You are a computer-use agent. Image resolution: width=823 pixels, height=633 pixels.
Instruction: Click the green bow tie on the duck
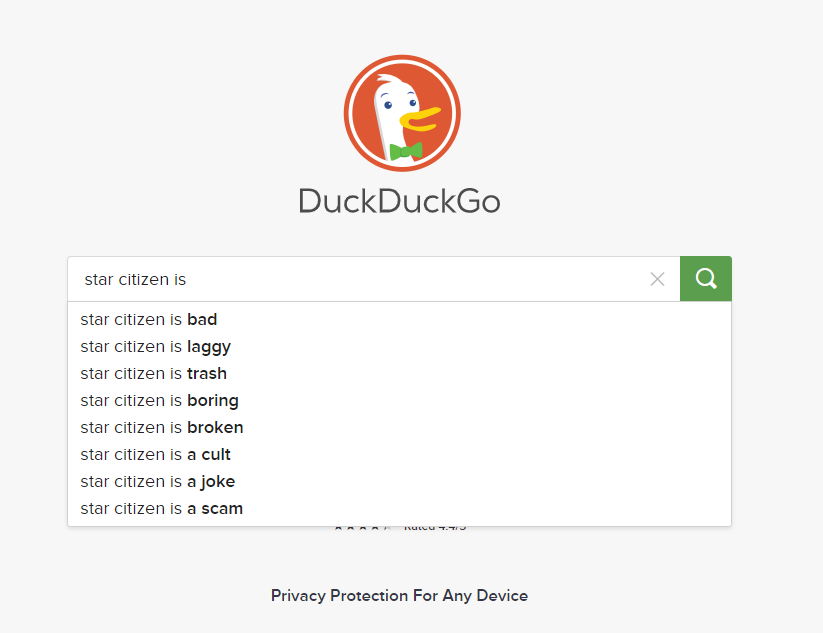point(406,151)
